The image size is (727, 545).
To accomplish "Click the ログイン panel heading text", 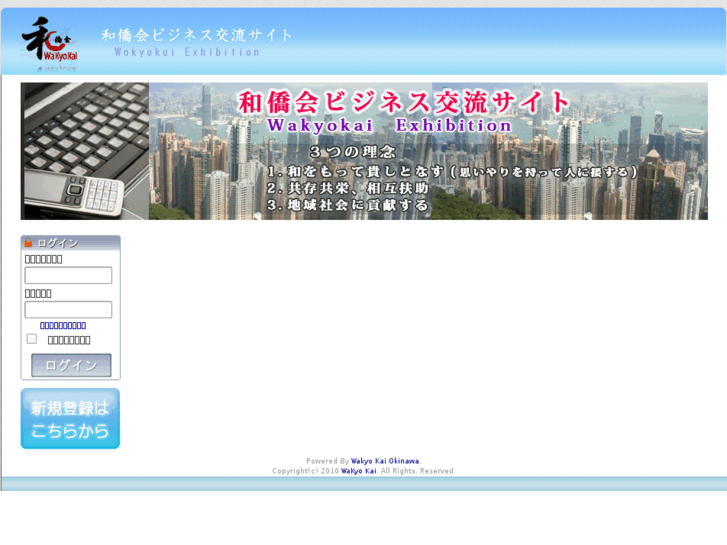I will pyautogui.click(x=57, y=243).
